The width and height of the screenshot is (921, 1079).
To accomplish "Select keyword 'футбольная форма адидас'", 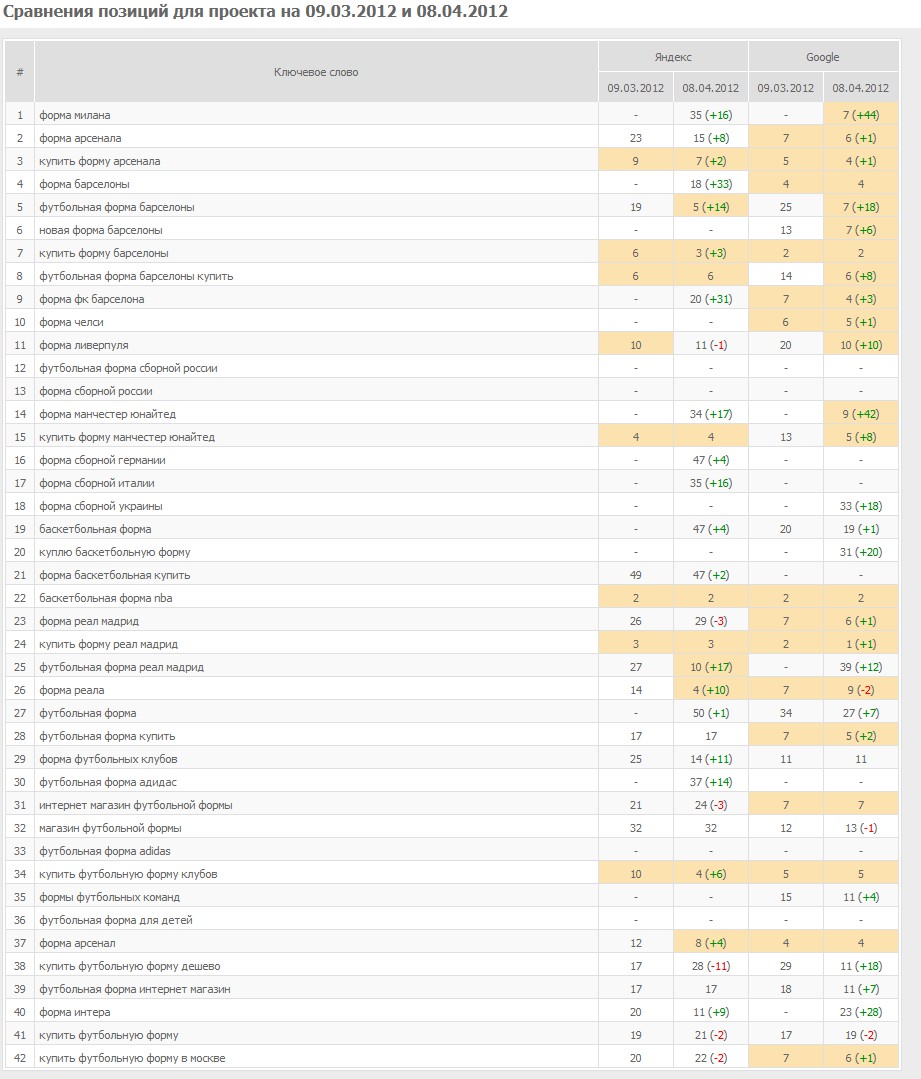I will coord(108,782).
